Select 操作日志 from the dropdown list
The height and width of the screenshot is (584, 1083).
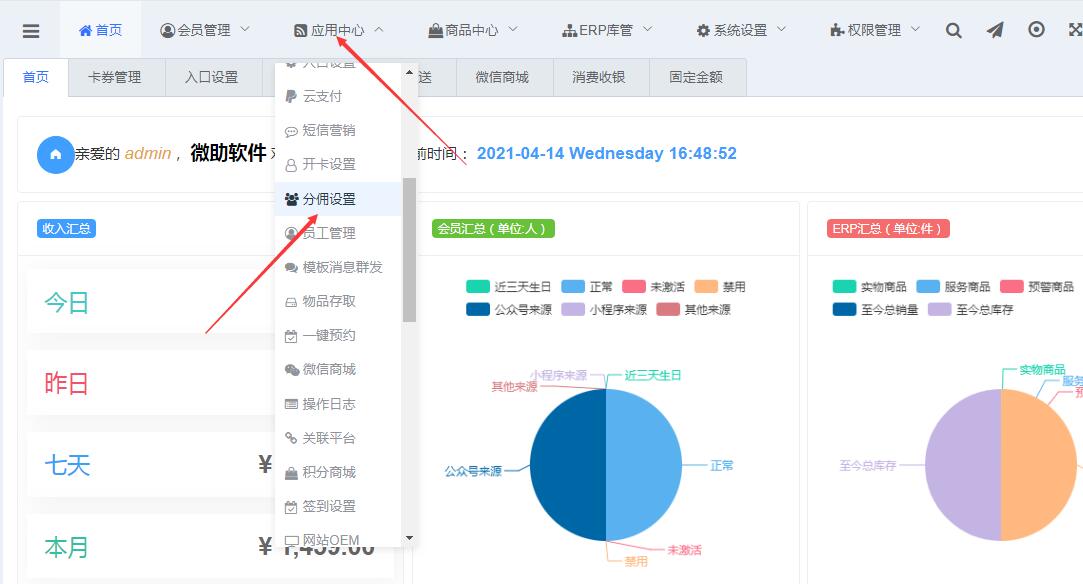coord(338,405)
